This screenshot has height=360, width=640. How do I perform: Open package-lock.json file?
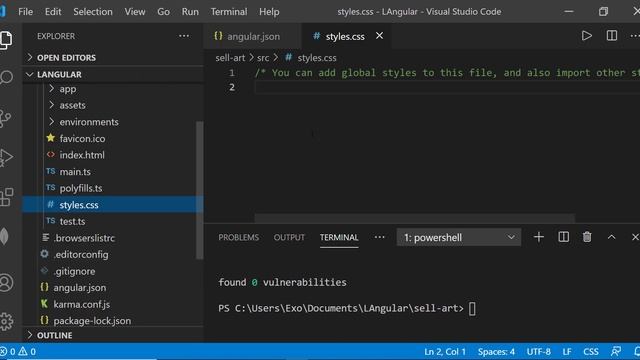[x=113, y=321]
